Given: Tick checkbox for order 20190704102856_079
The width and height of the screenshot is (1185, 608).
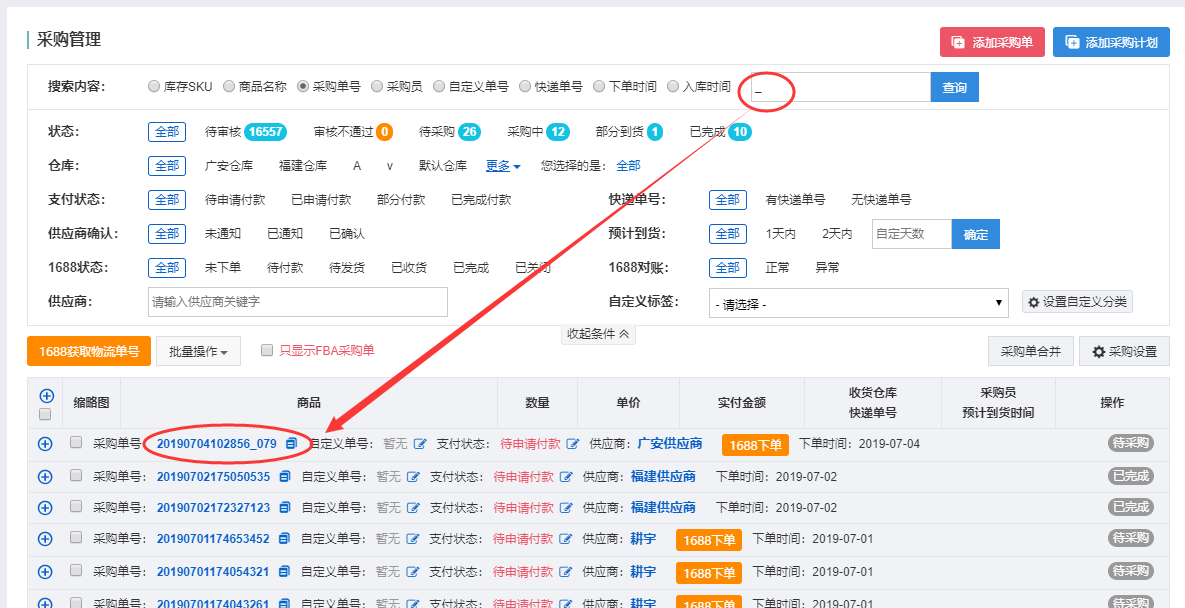Looking at the screenshot, I should [x=76, y=443].
